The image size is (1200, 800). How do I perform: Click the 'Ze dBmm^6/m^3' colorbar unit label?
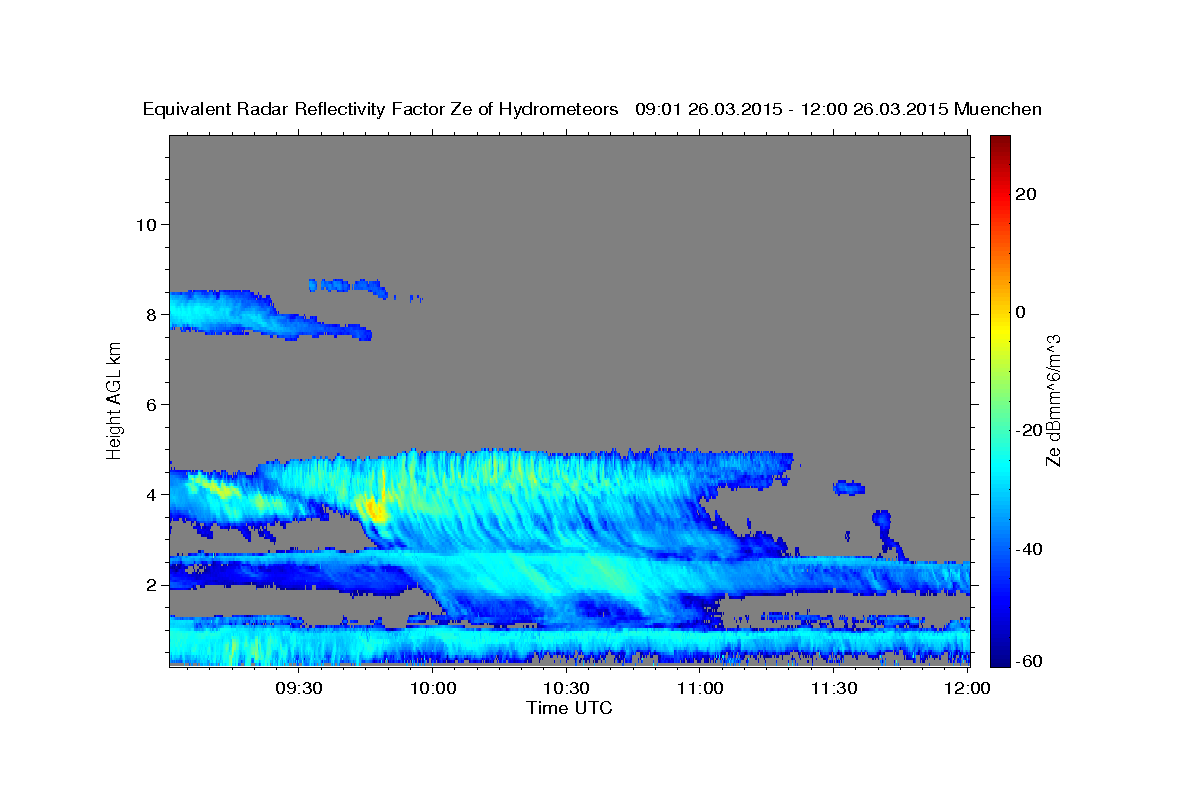(x=1053, y=400)
